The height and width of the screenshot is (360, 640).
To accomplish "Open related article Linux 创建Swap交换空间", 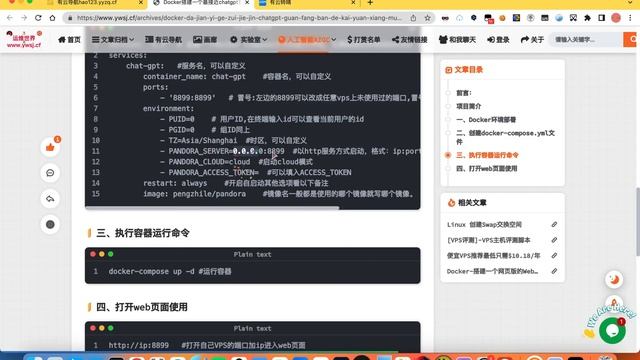I will point(484,224).
